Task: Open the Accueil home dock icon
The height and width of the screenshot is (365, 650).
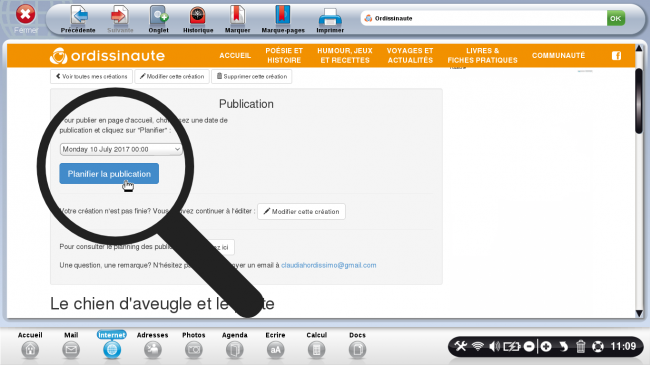Action: pos(30,349)
